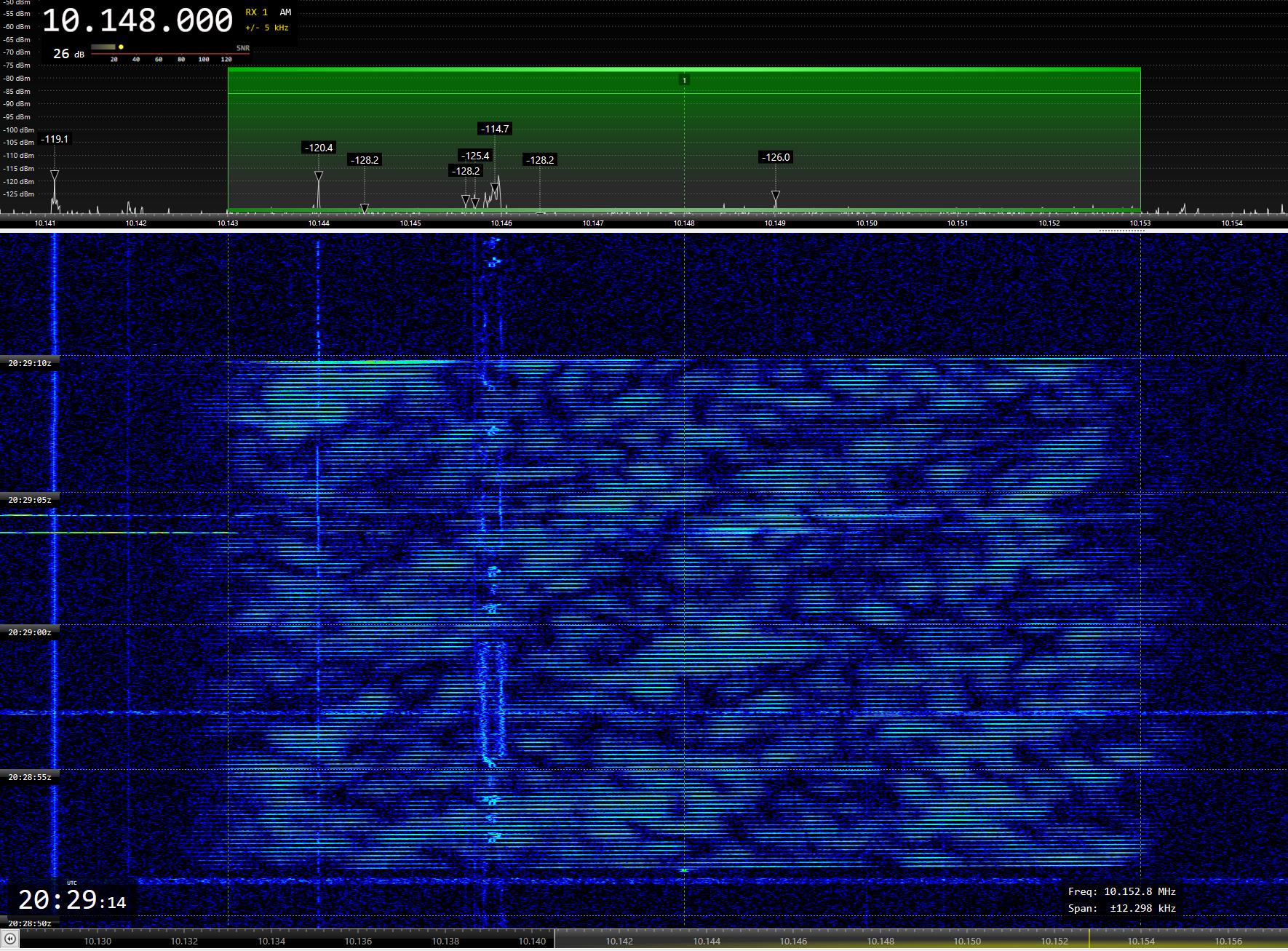Image resolution: width=1288 pixels, height=951 pixels.
Task: Click 10.136 on the bottom navigation bar
Action: [x=358, y=941]
